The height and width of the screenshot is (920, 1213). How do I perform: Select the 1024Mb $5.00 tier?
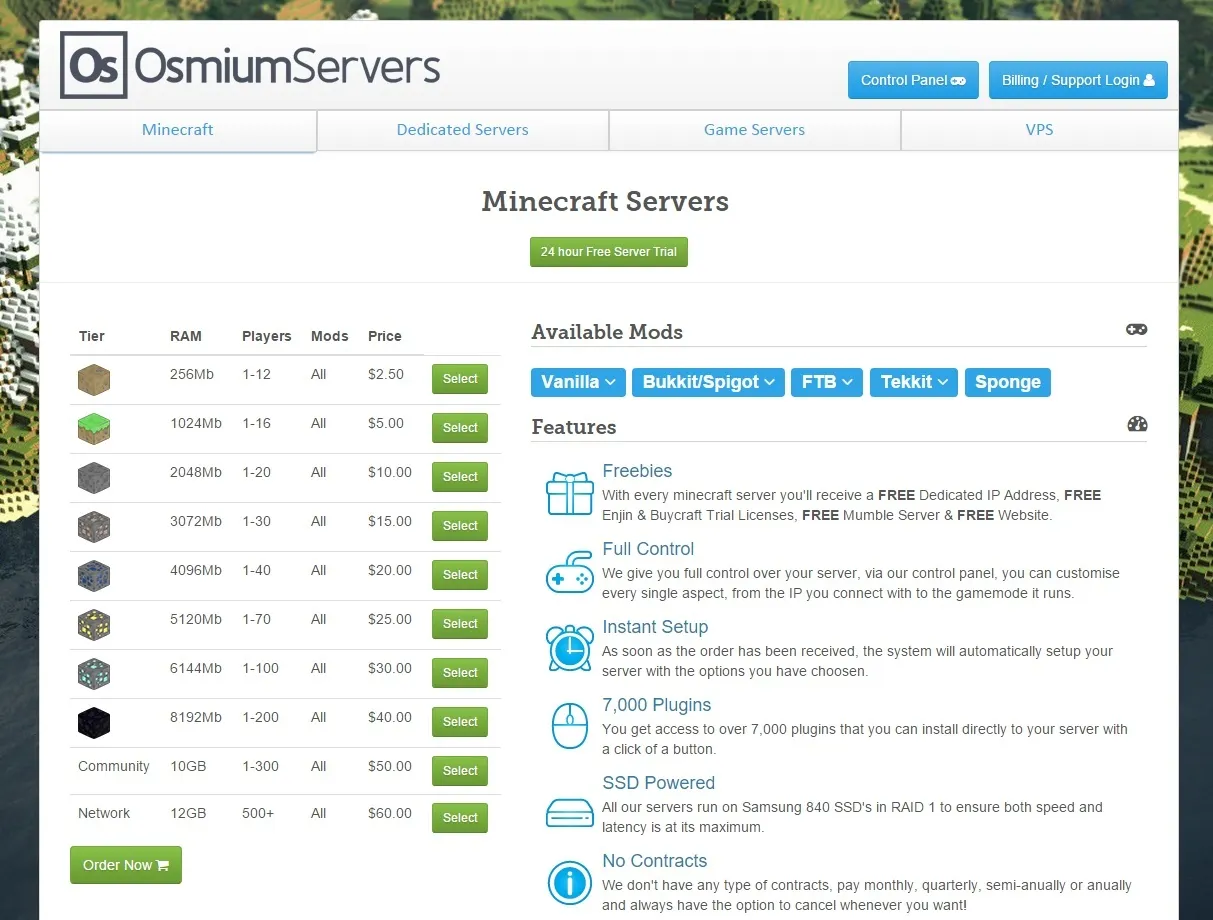click(460, 428)
